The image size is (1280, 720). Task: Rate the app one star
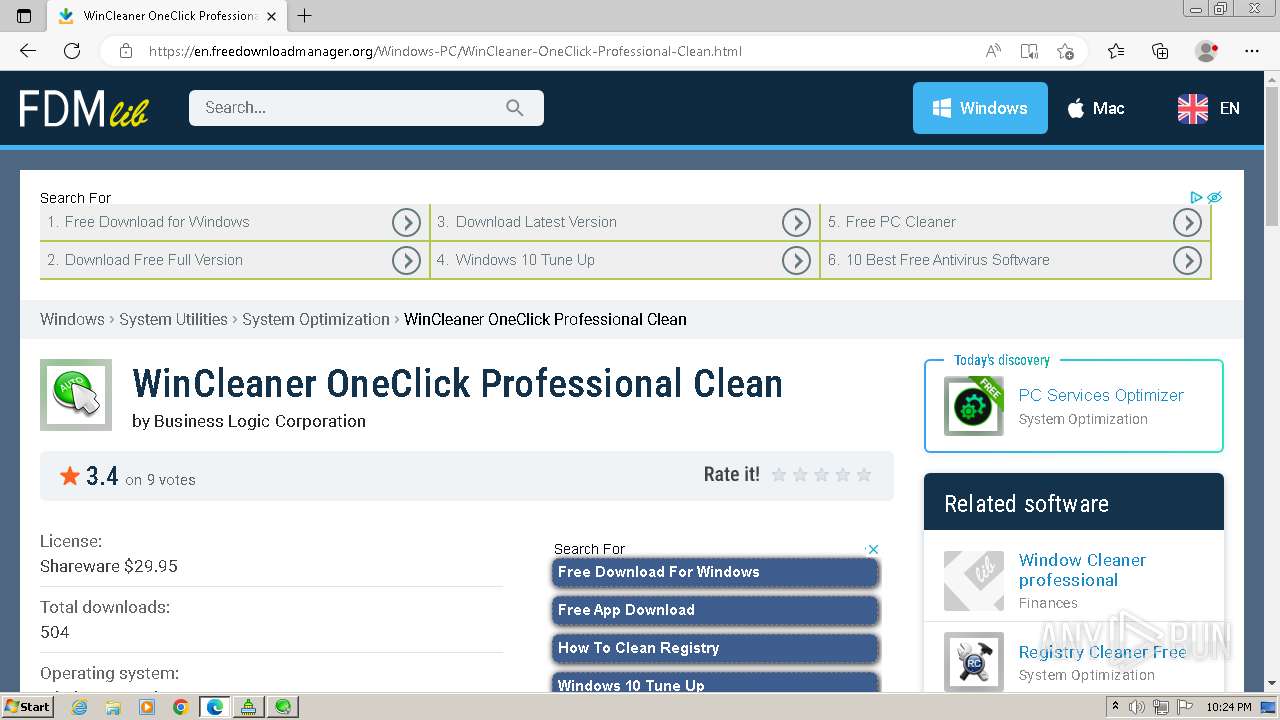click(x=779, y=475)
